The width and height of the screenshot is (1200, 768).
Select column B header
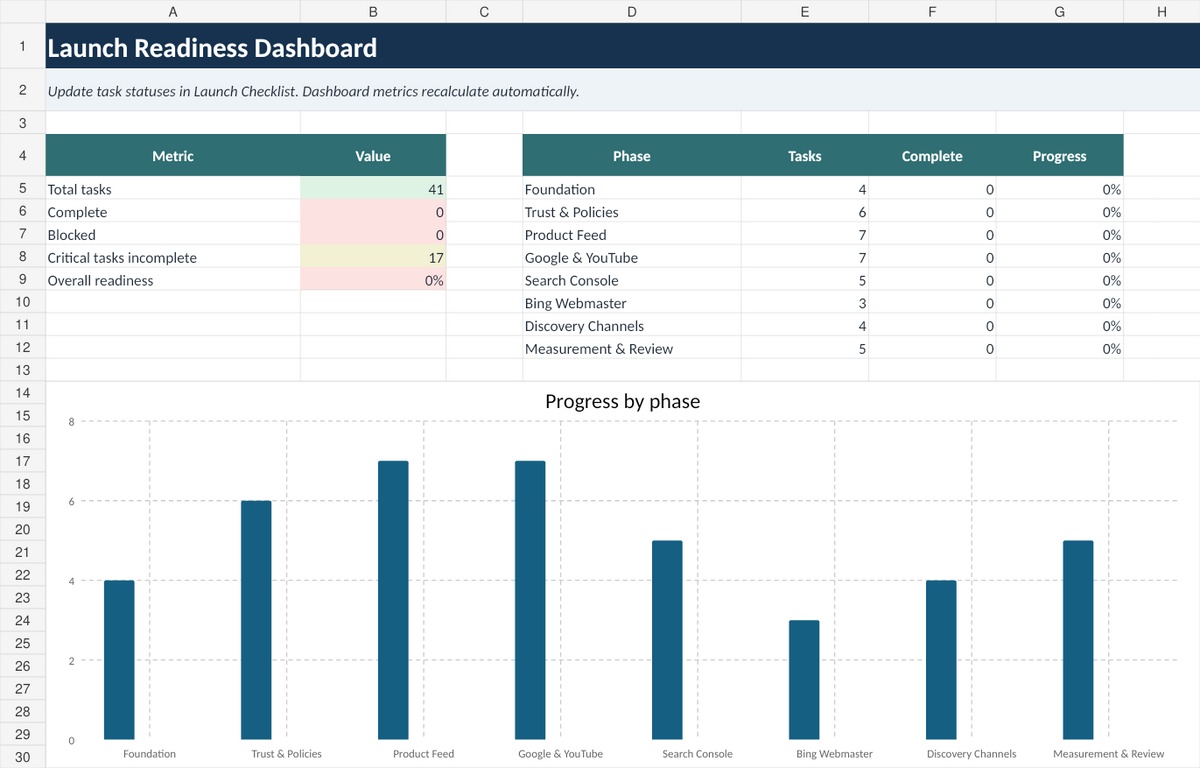(373, 12)
